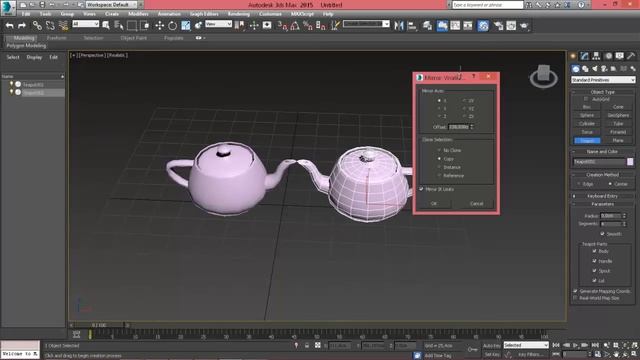Image resolution: width=640 pixels, height=360 pixels.
Task: Switch to the Freeform ribbon tab
Action: tap(57, 38)
